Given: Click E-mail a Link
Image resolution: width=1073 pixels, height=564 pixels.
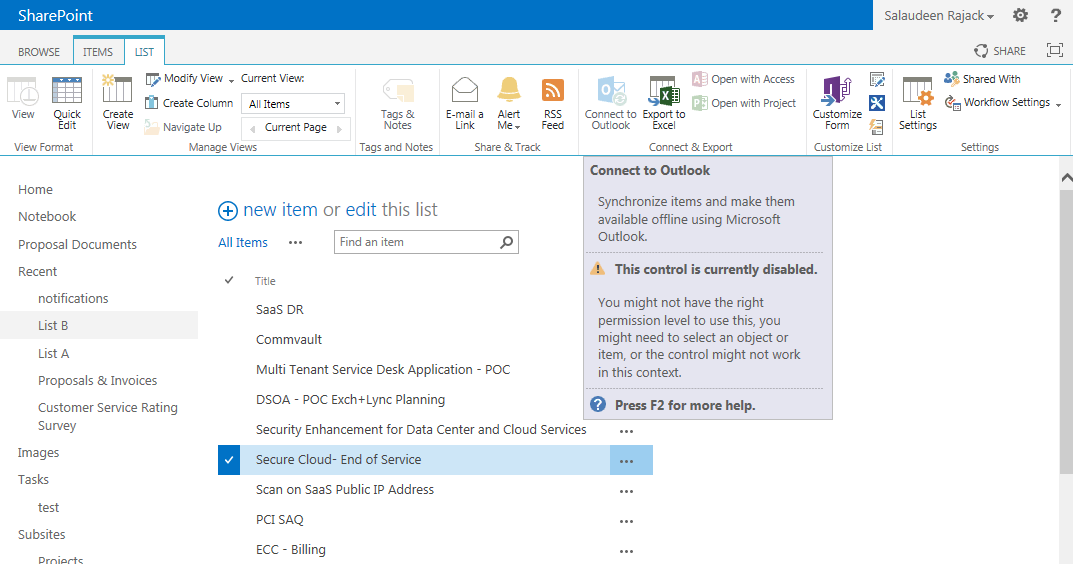Looking at the screenshot, I should 465,103.
